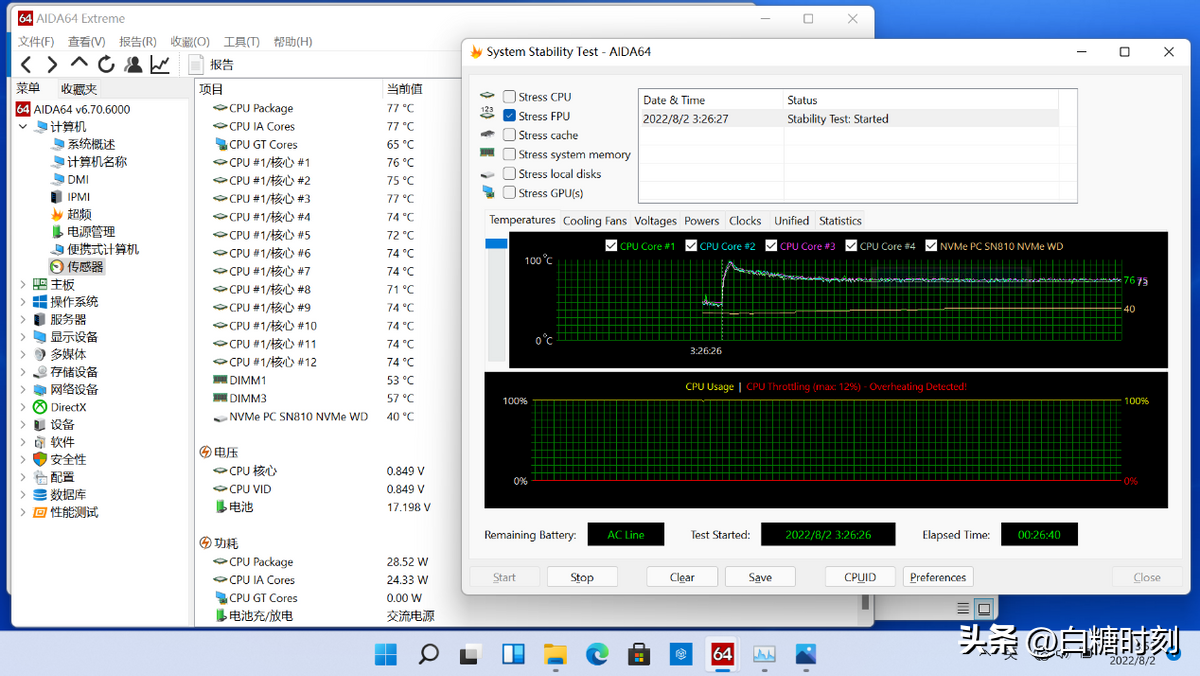Viewport: 1200px width, 676px height.
Task: Open the graph chart toolbar icon
Action: [x=160, y=65]
